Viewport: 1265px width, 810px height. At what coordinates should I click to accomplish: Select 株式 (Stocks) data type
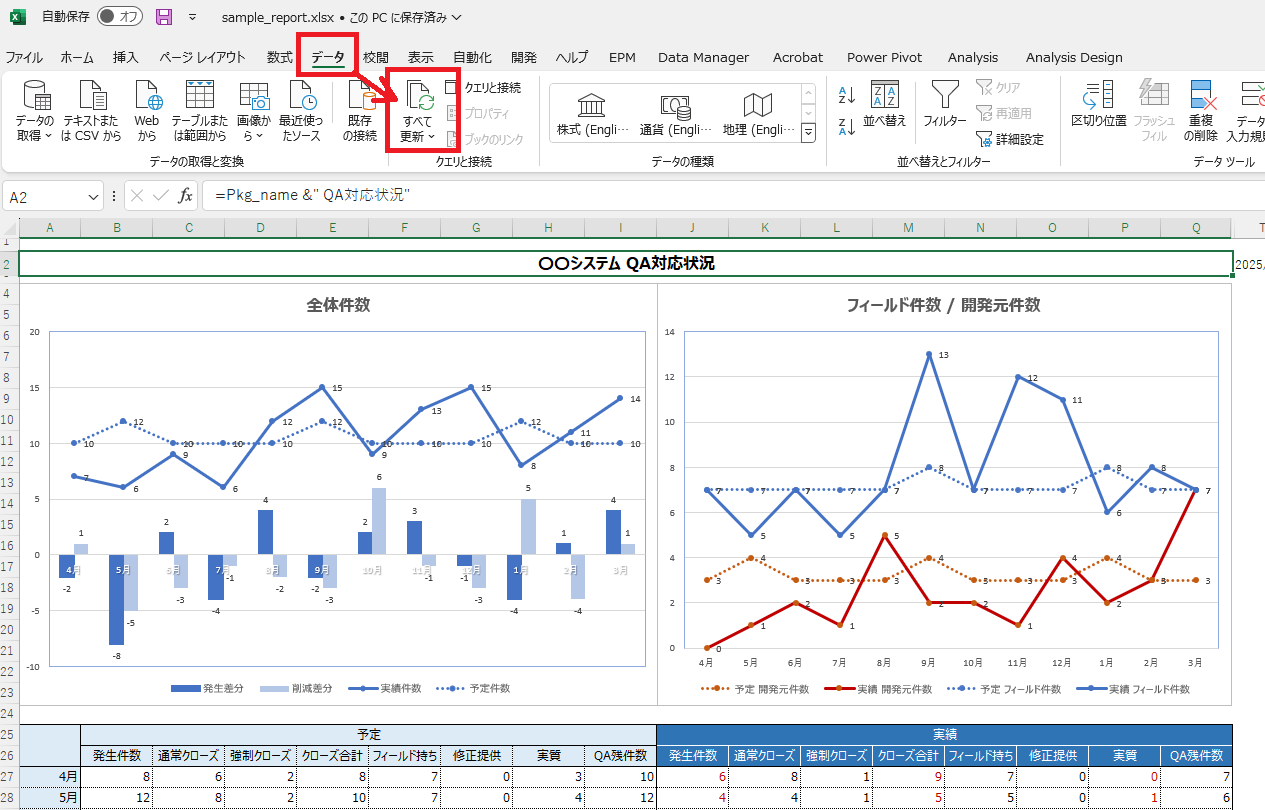pos(593,114)
